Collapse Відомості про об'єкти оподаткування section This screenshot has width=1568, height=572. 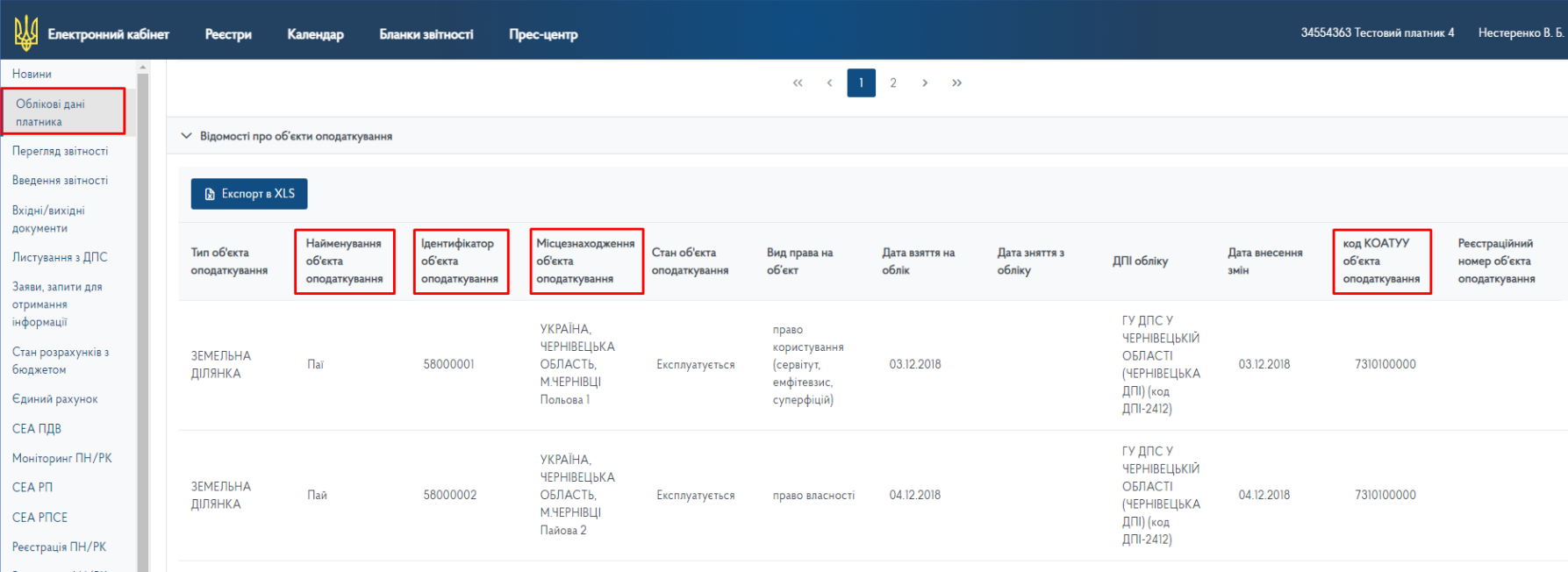186,136
